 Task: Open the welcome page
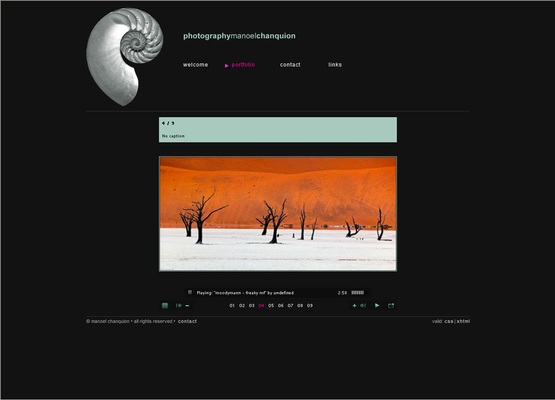tap(195, 65)
